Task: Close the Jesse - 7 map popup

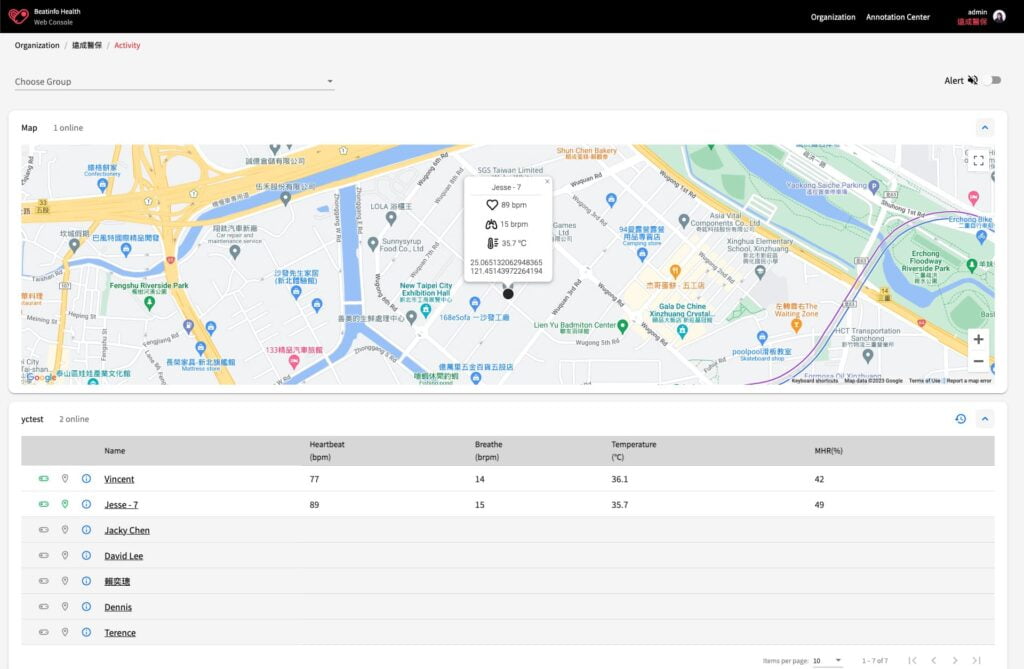Action: (x=547, y=181)
